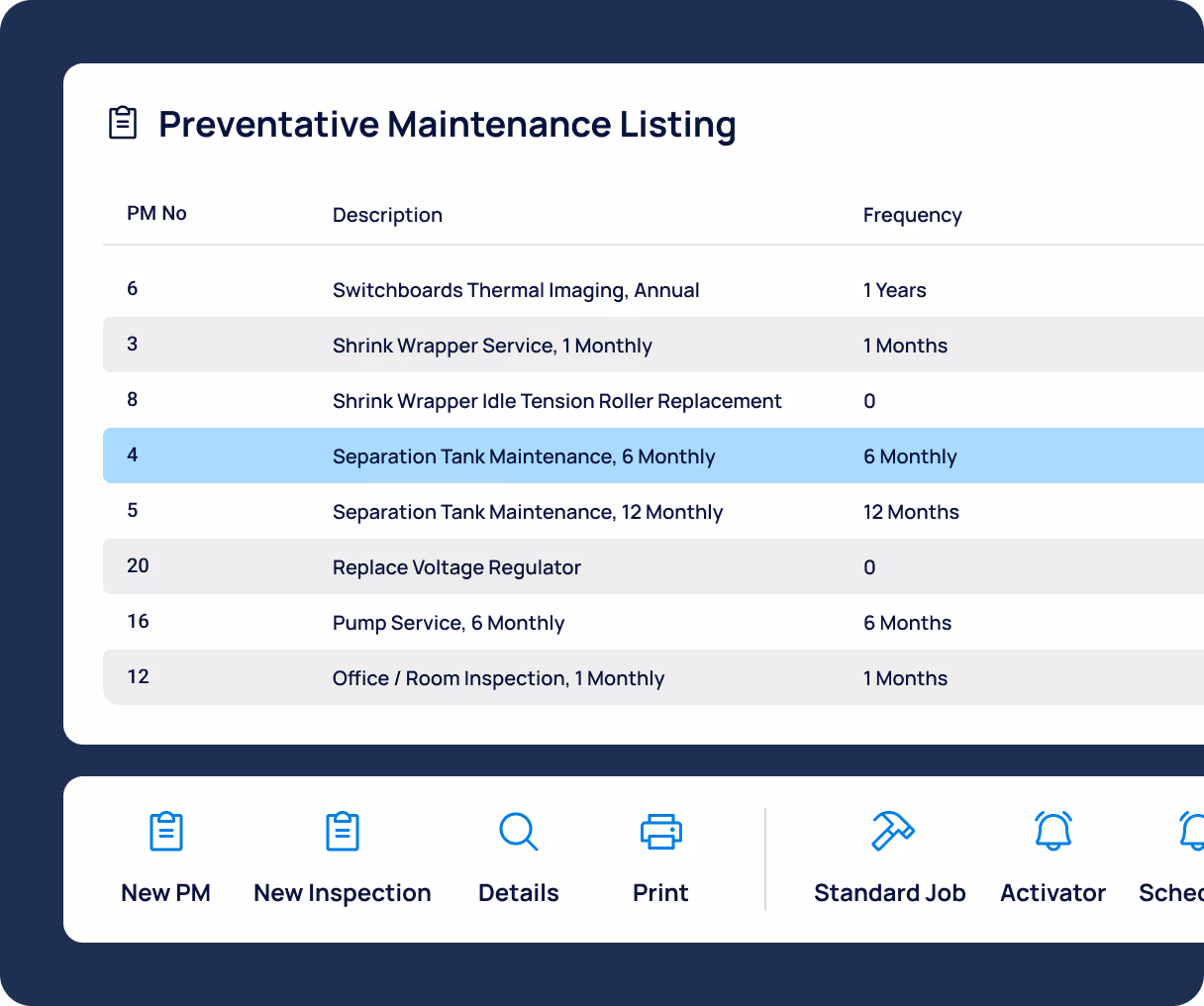The image size is (1204, 1006).
Task: Click PM number 16 cell
Action: 138,622
